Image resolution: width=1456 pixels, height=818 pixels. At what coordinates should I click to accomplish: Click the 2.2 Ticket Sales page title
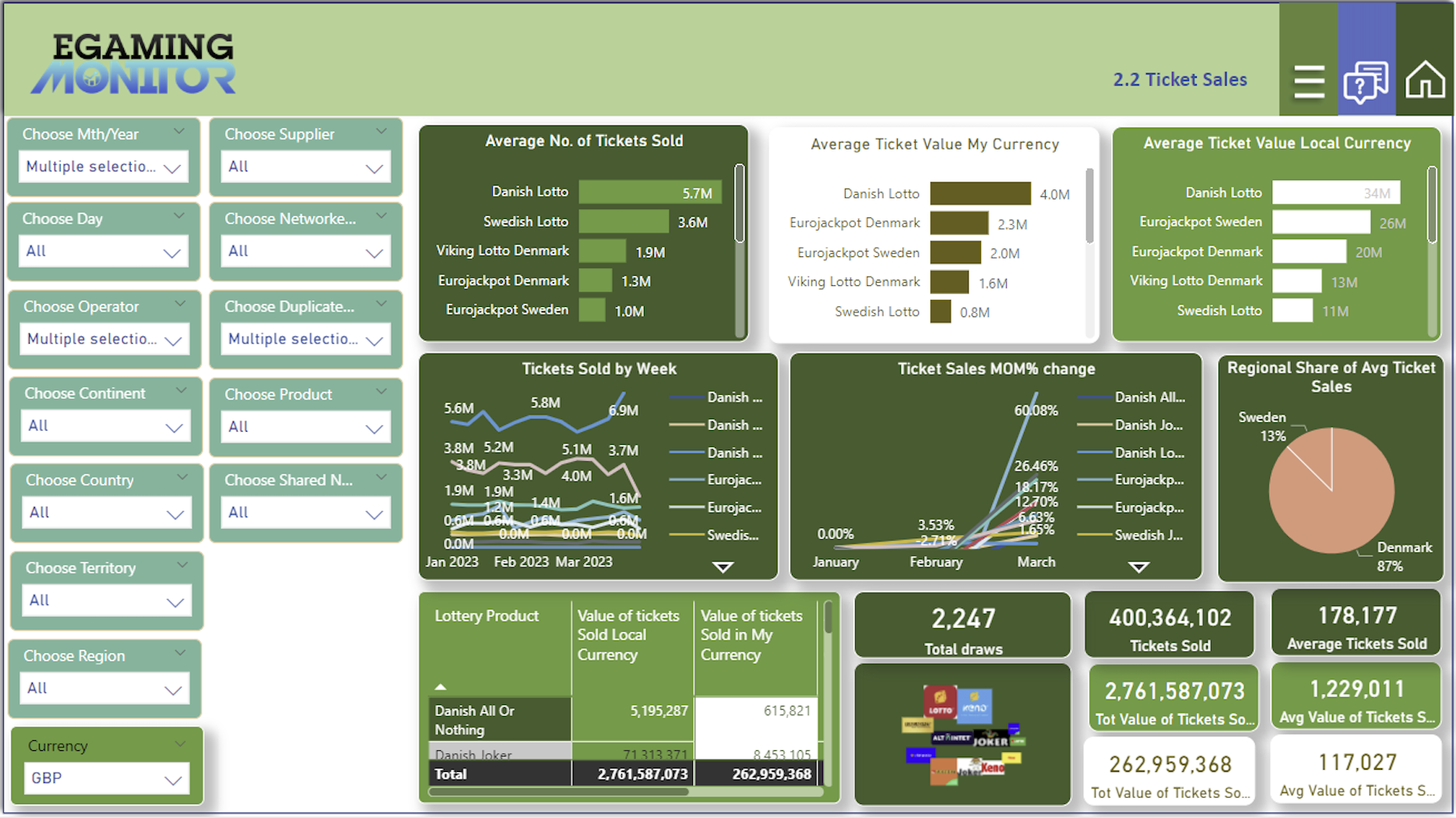click(x=1180, y=79)
